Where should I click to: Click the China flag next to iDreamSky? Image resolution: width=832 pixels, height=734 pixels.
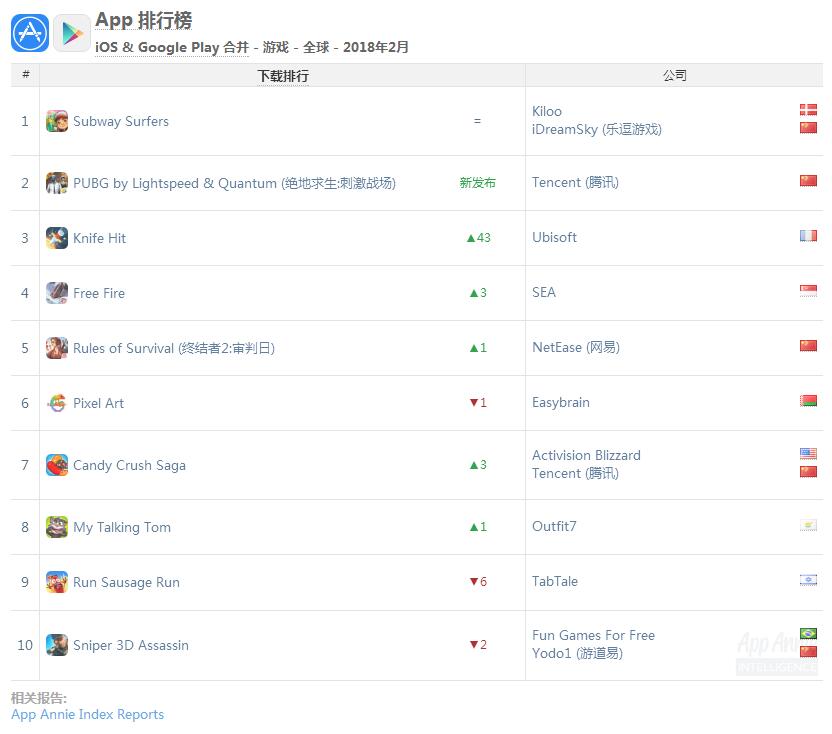pos(808,127)
